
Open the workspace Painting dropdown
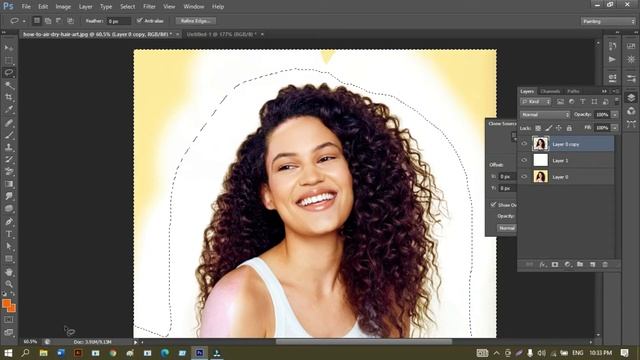pos(608,21)
